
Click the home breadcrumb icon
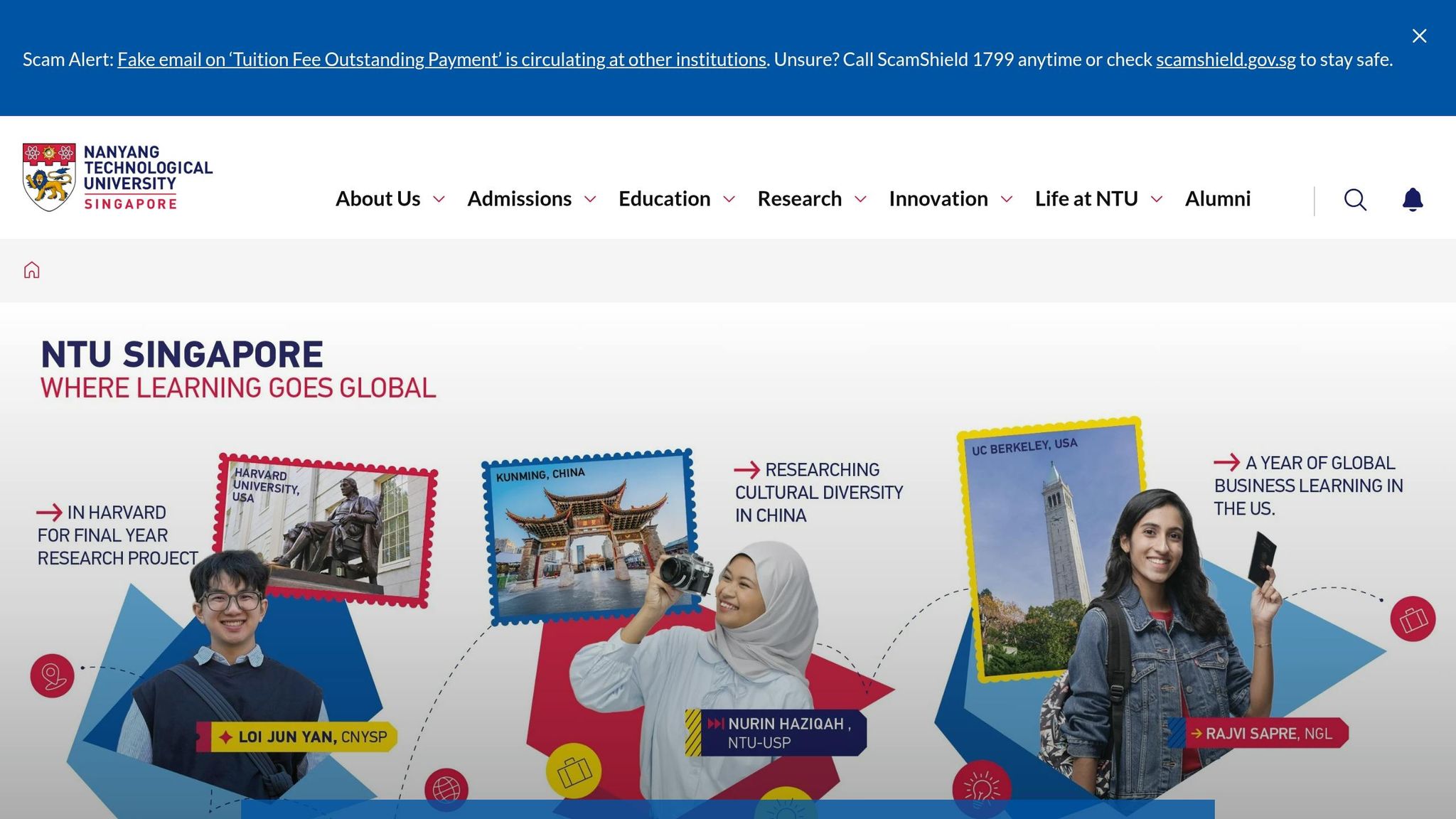(x=31, y=270)
